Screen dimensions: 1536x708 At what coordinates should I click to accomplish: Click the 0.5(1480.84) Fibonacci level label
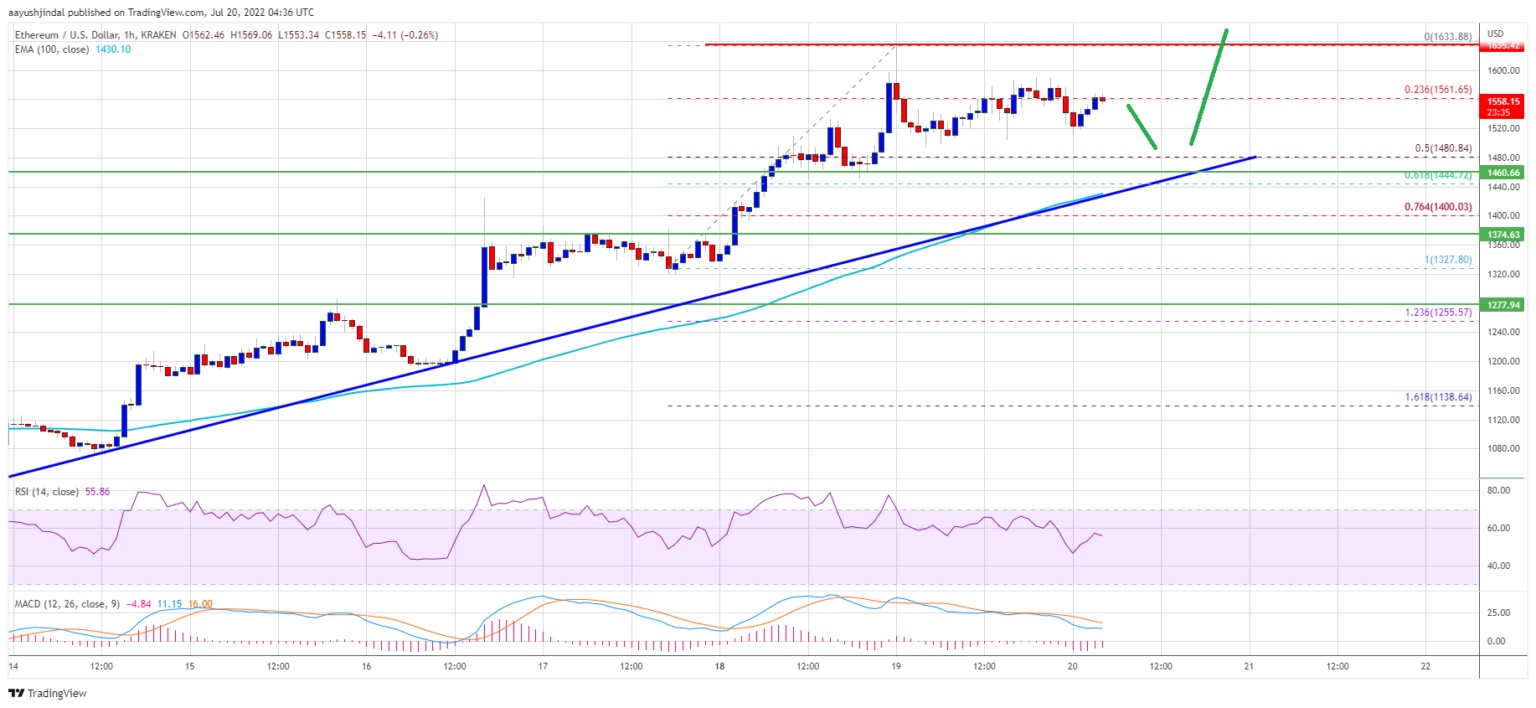1441,148
